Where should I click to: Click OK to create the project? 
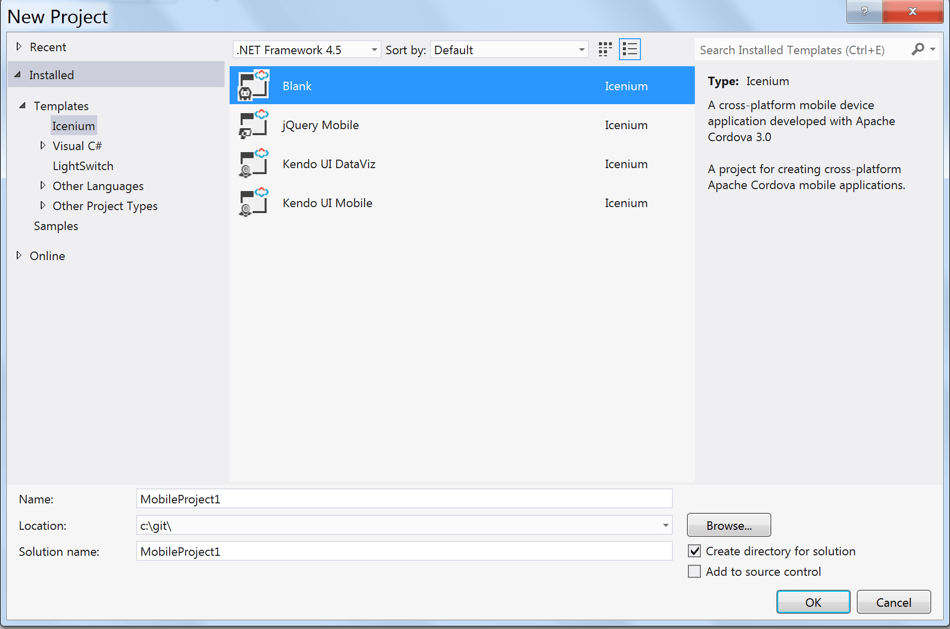tap(813, 602)
